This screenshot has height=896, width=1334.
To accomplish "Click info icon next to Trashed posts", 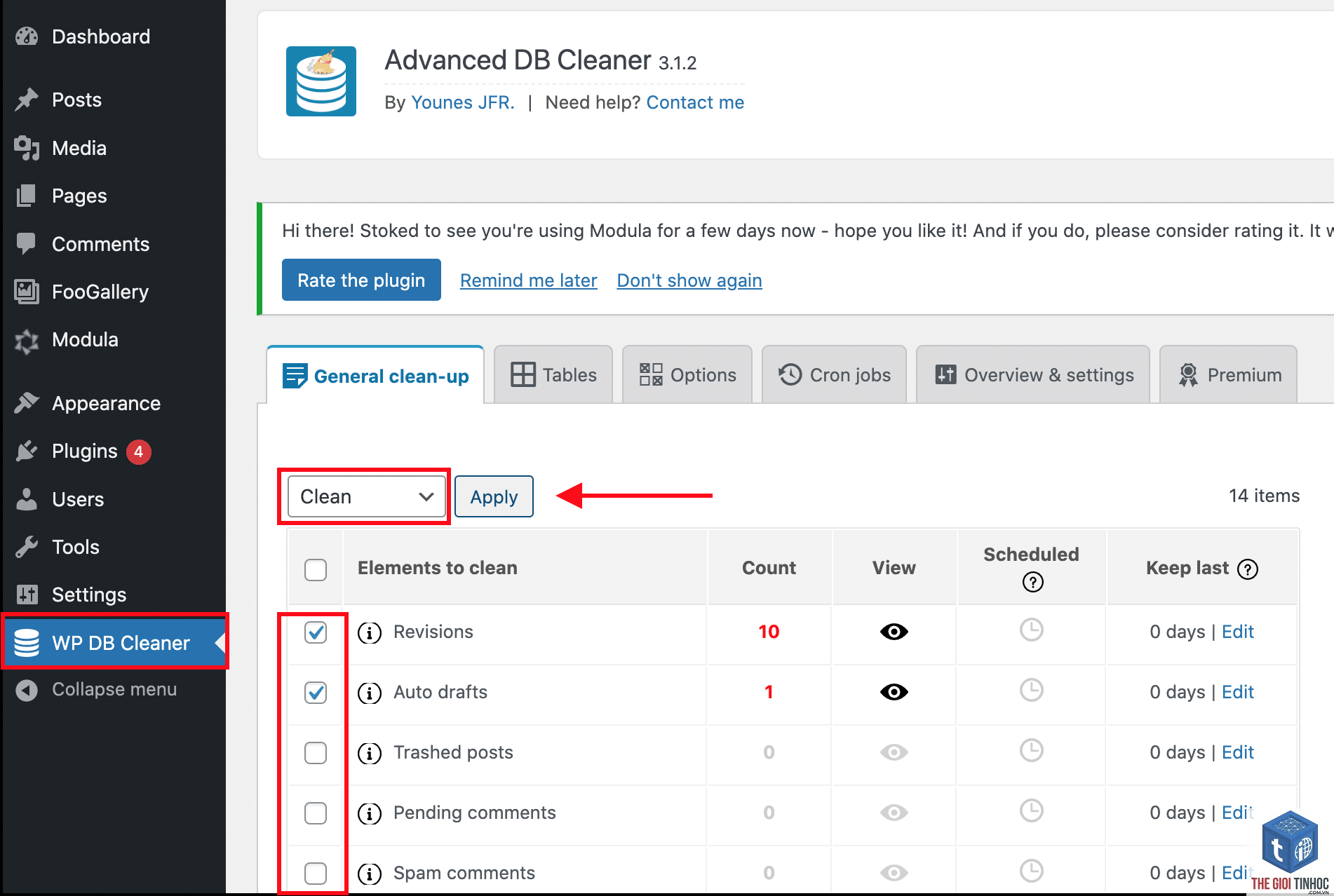I will [370, 754].
